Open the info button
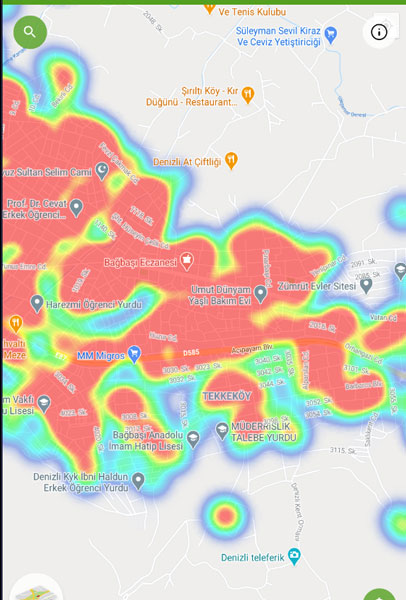This screenshot has height=600, width=406. coord(379,32)
